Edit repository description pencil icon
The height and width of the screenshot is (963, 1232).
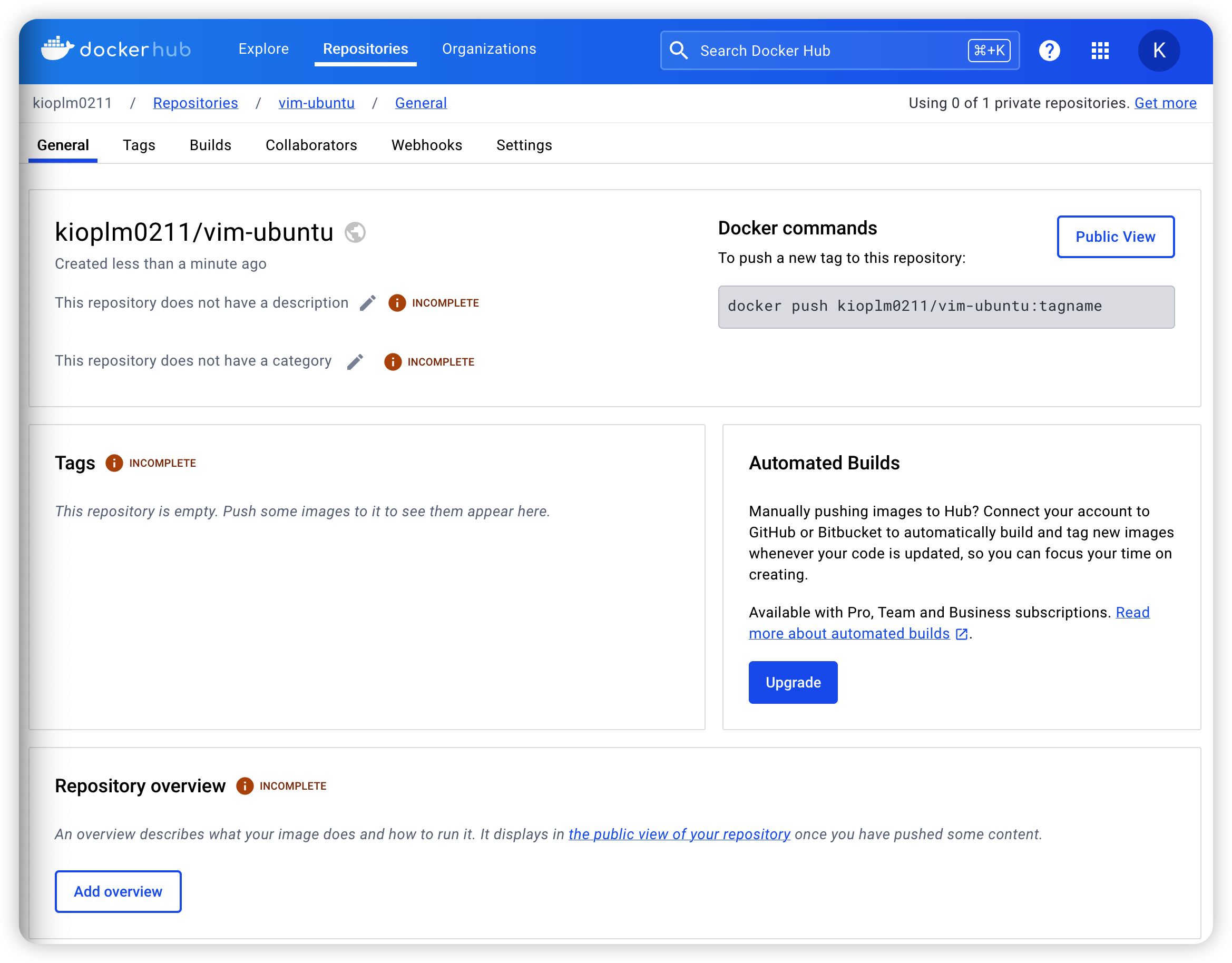[368, 303]
